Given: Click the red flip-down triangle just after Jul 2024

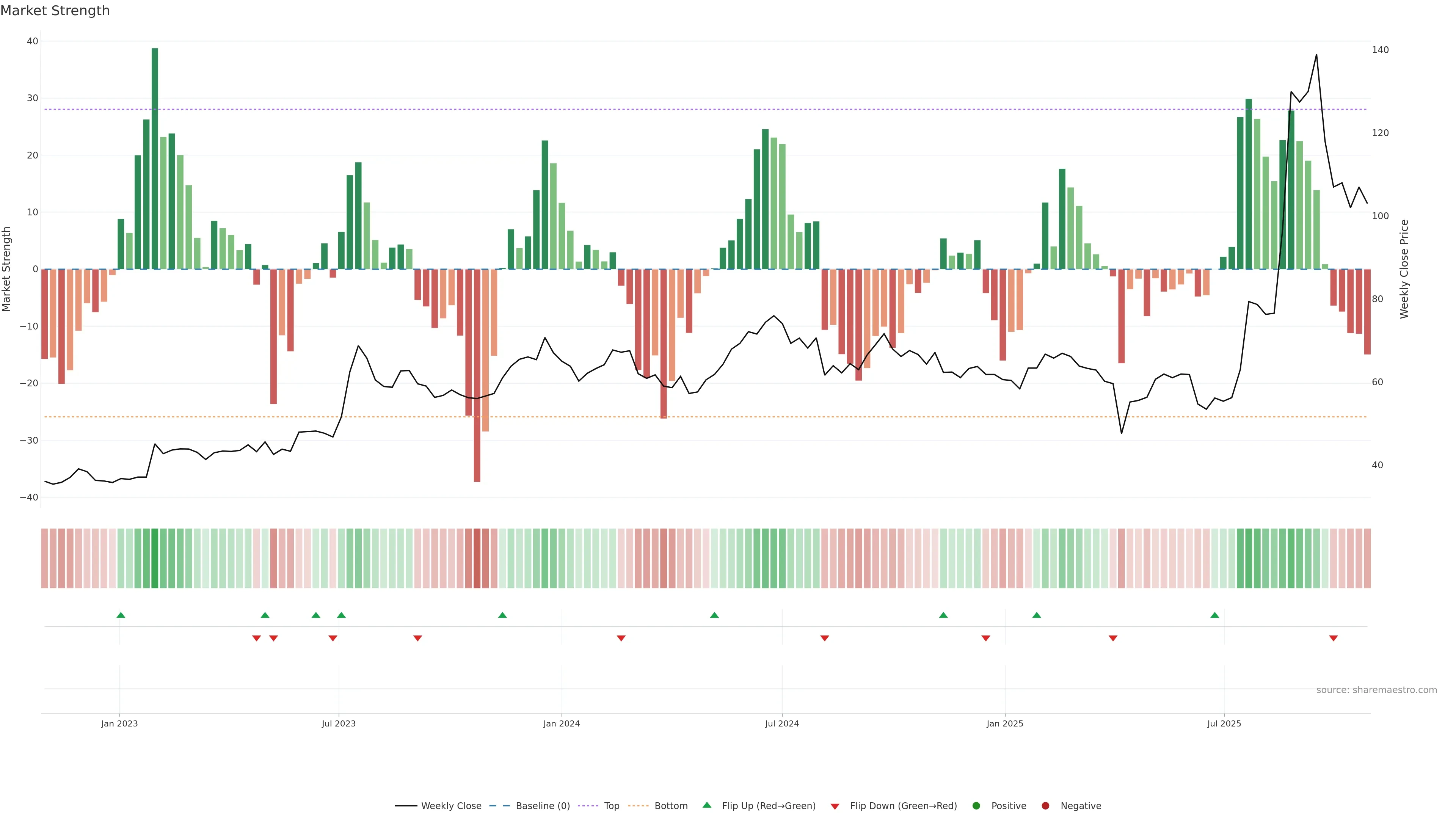Looking at the screenshot, I should pyautogui.click(x=825, y=638).
